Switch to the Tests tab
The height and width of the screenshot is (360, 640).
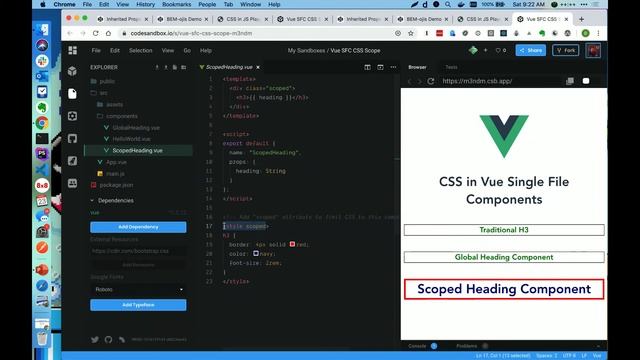(x=451, y=67)
